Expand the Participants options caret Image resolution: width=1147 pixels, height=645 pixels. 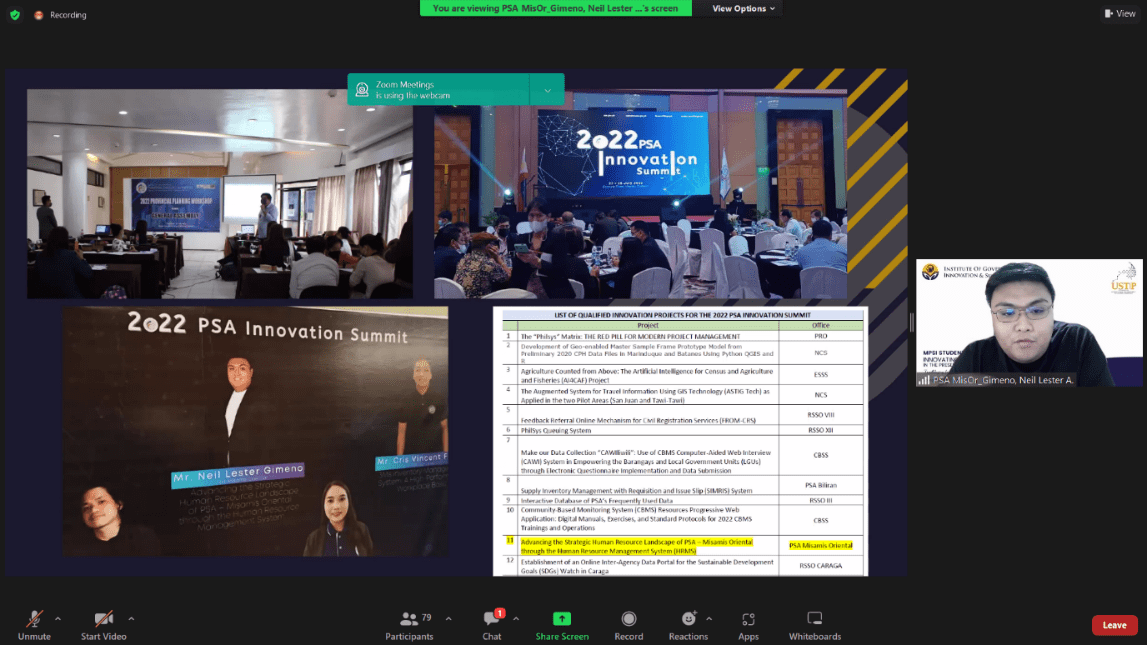pos(448,619)
